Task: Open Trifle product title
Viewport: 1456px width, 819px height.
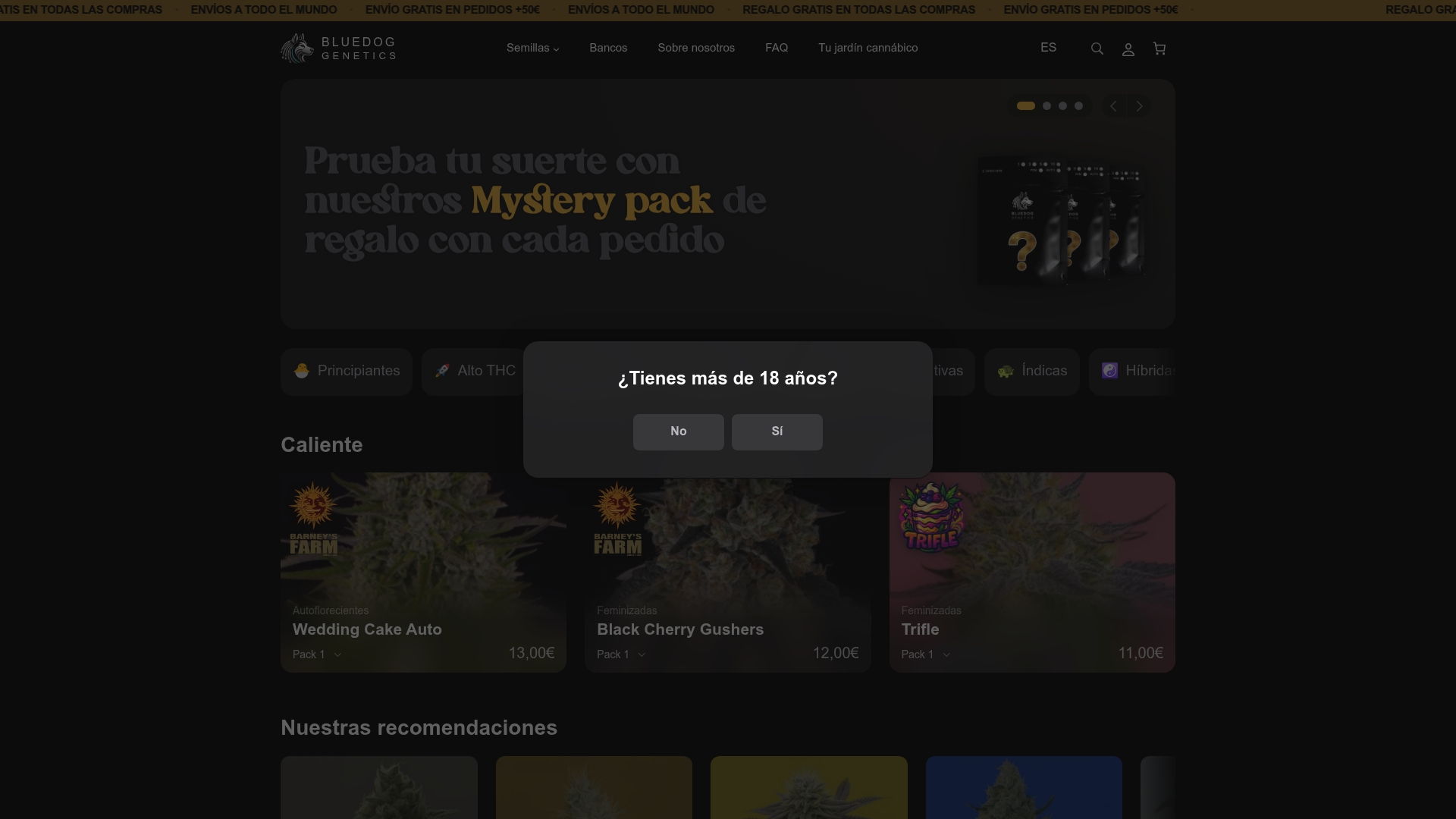Action: tap(920, 630)
